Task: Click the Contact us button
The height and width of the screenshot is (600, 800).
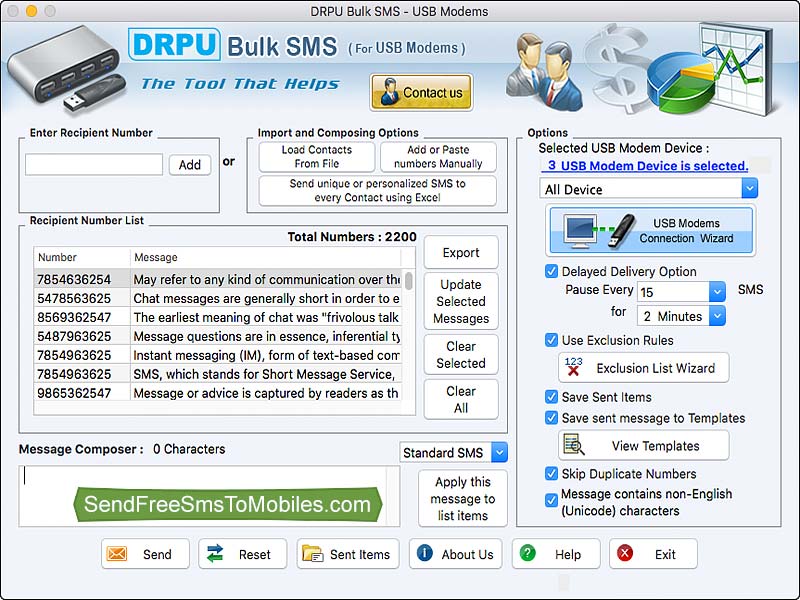Action: pyautogui.click(x=421, y=92)
